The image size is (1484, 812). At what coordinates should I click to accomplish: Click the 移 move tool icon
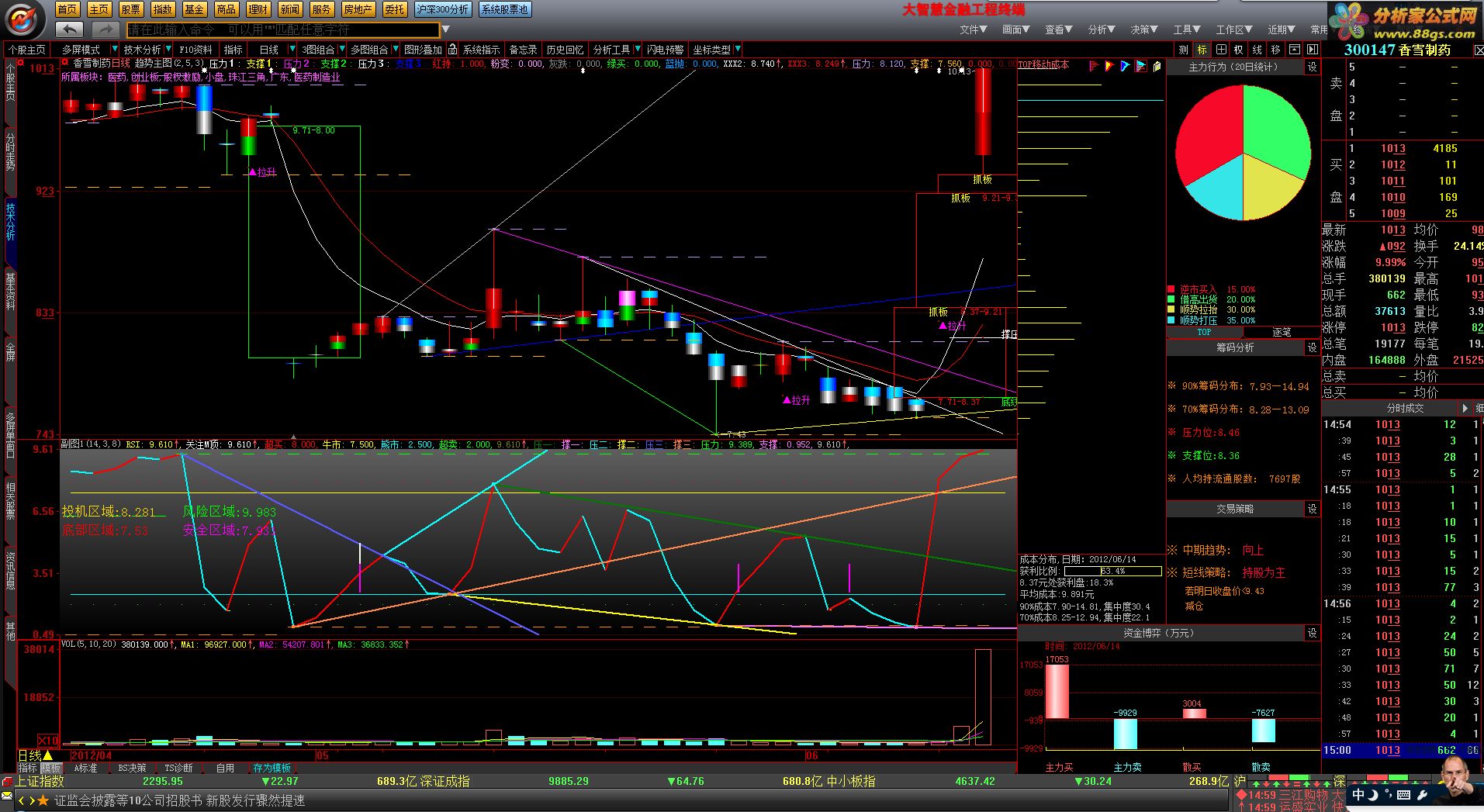[x=1276, y=50]
